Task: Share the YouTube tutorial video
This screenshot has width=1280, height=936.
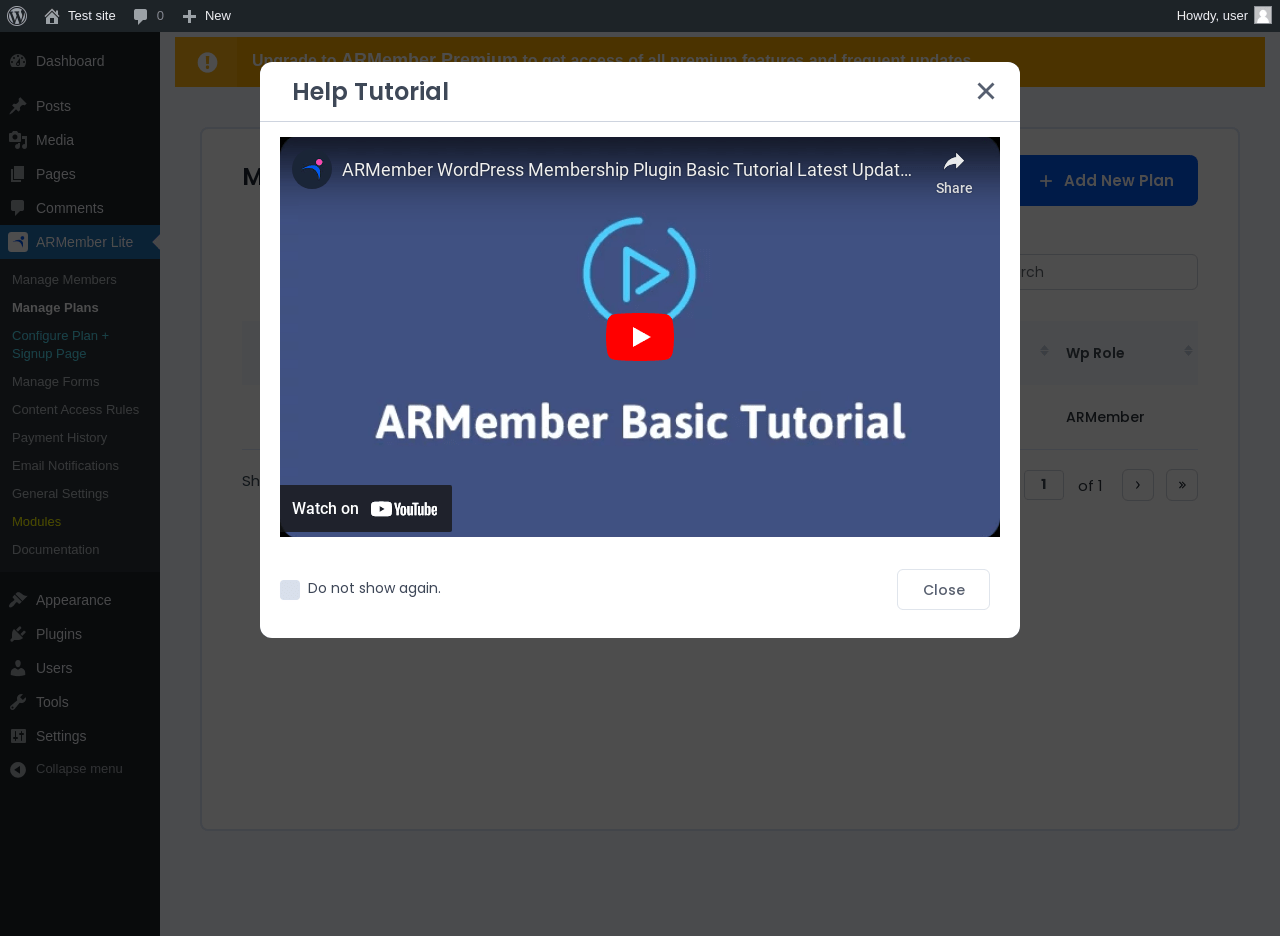Action: click(954, 173)
